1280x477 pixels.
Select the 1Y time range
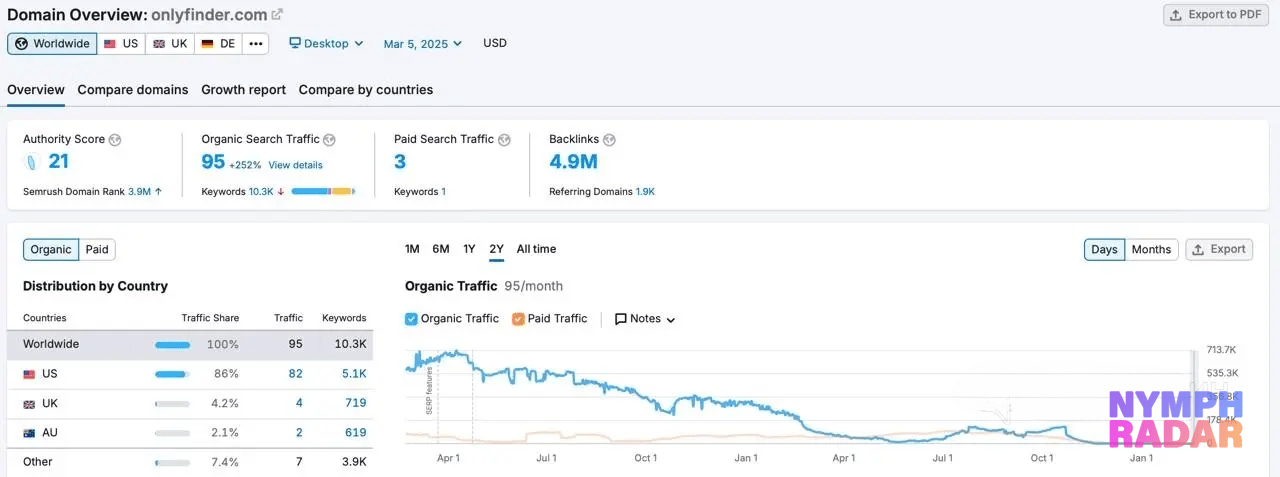pos(469,249)
